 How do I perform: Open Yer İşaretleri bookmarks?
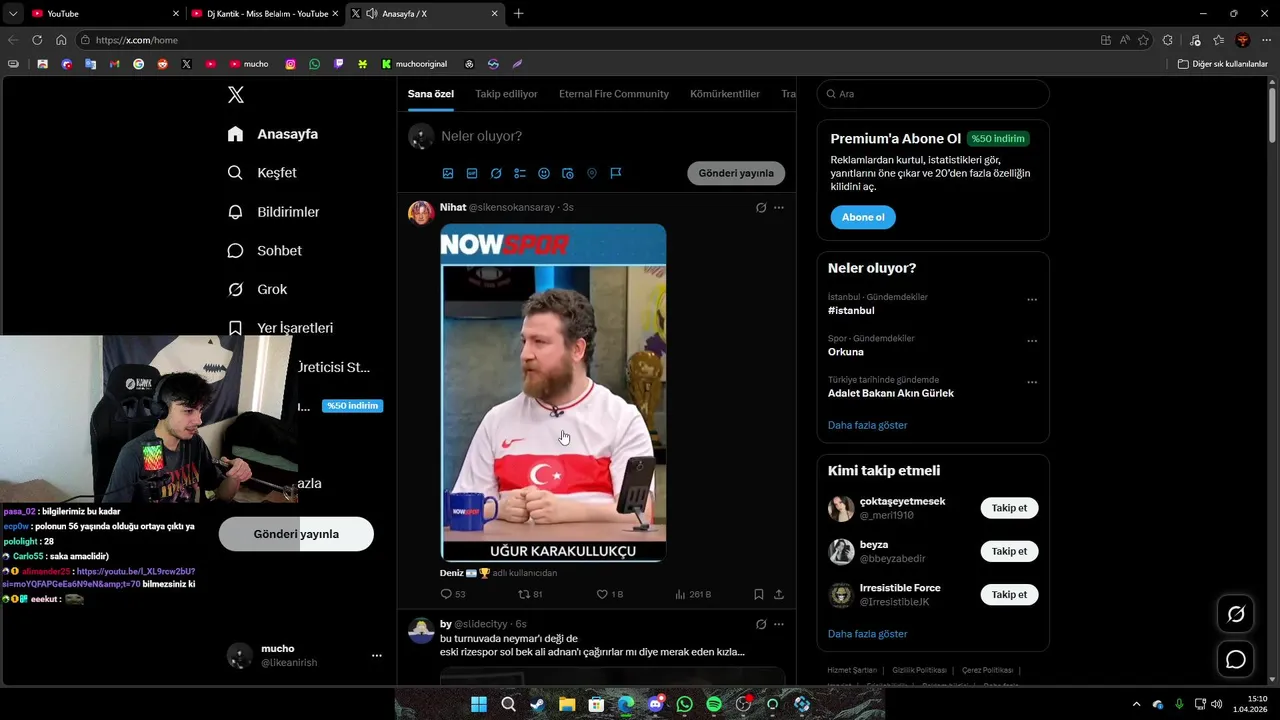281,328
